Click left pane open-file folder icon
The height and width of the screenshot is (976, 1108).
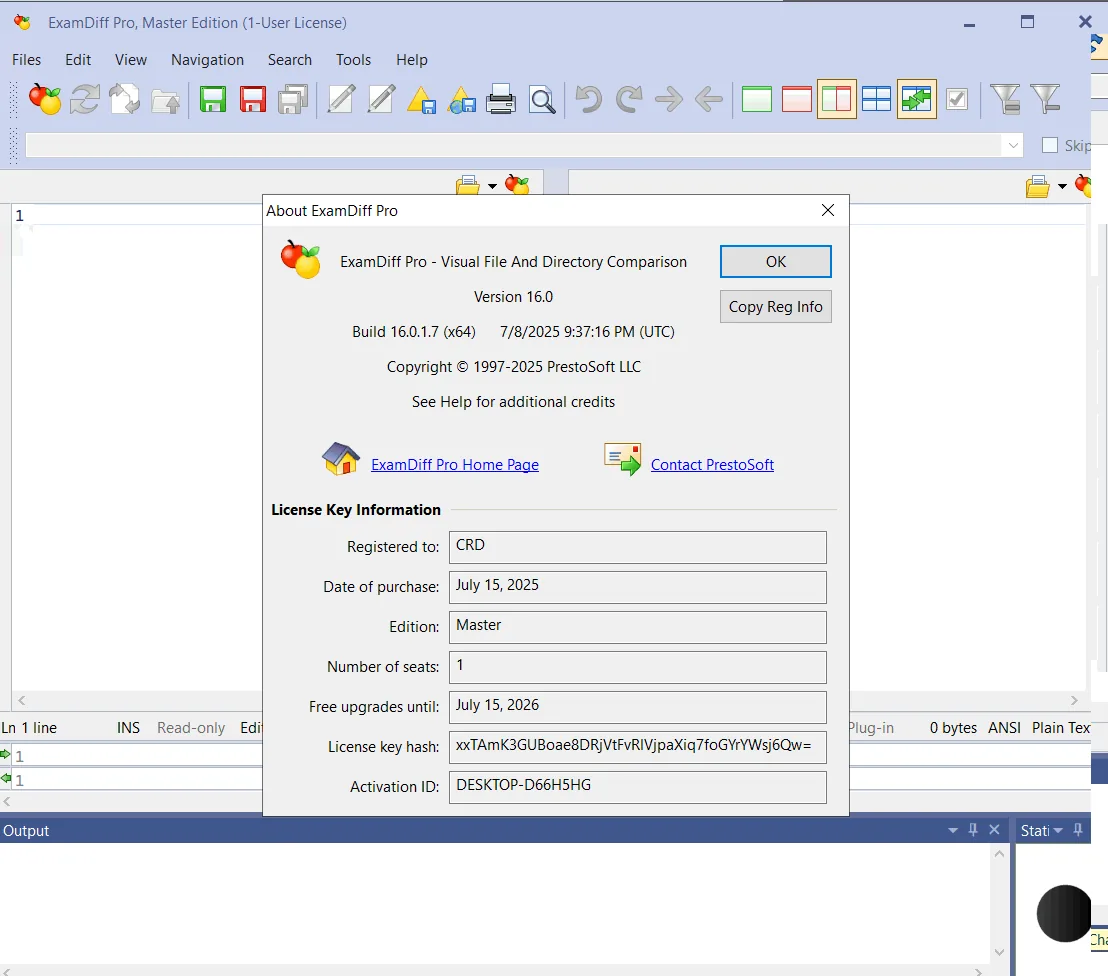(x=467, y=185)
